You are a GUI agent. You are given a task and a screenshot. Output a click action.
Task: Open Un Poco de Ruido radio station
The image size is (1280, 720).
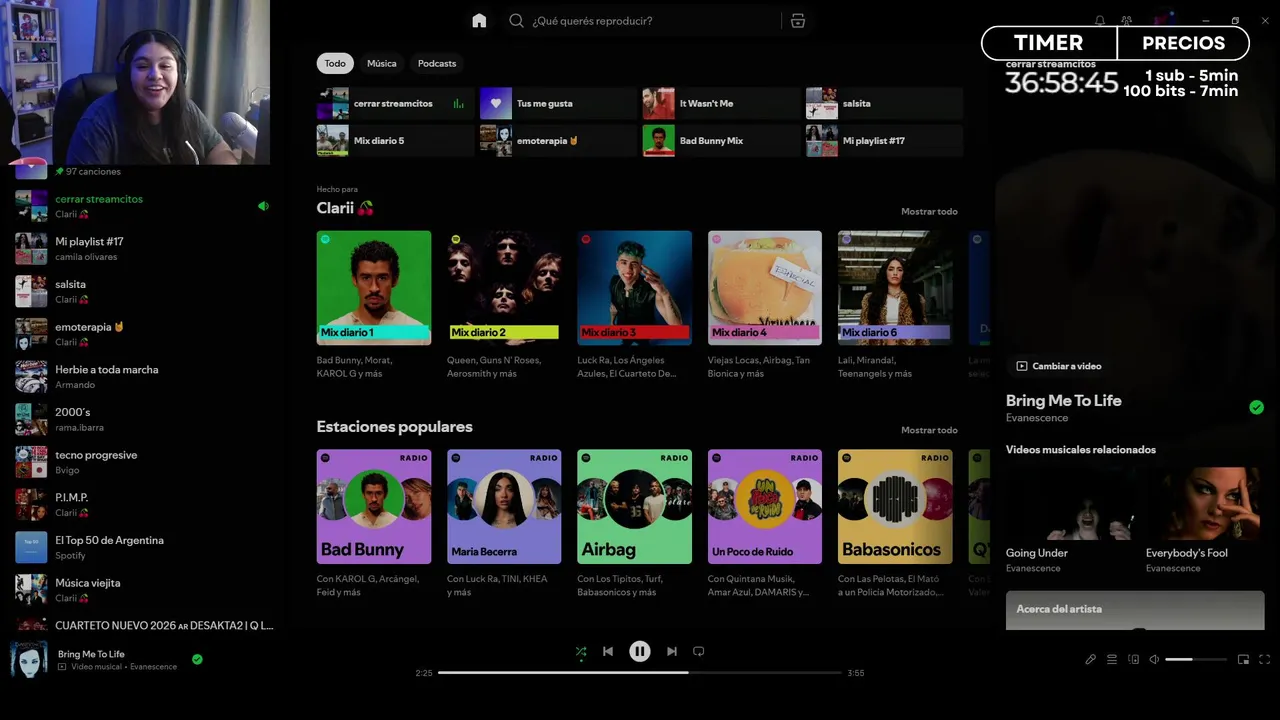[765, 523]
